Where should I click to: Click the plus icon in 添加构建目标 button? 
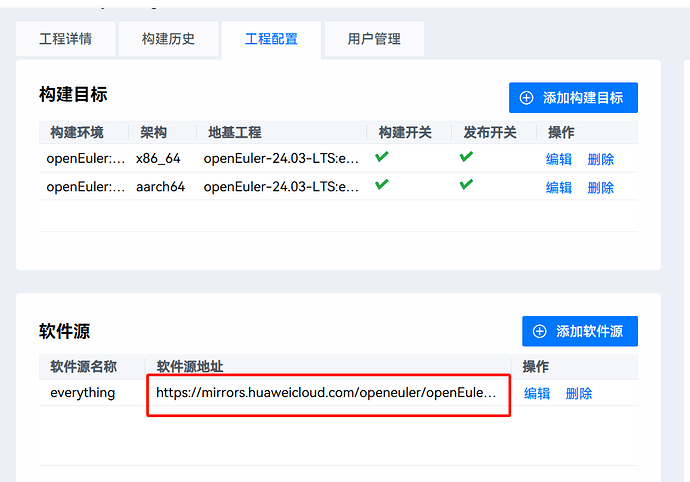click(x=526, y=98)
